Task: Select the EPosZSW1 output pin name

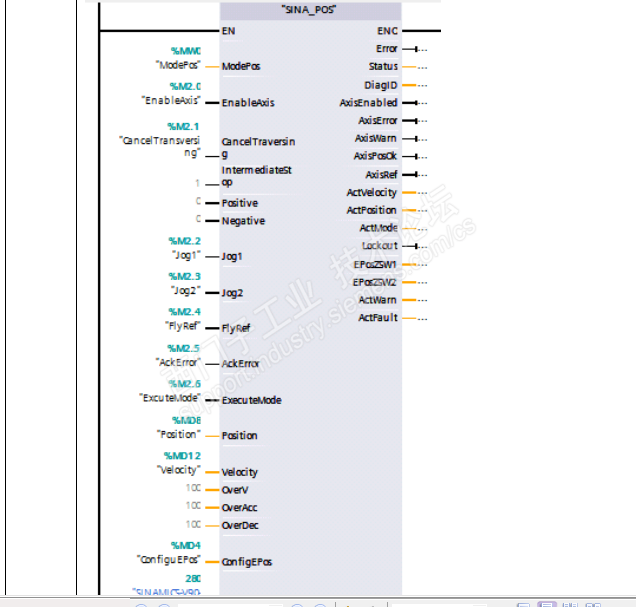Action: click(374, 265)
